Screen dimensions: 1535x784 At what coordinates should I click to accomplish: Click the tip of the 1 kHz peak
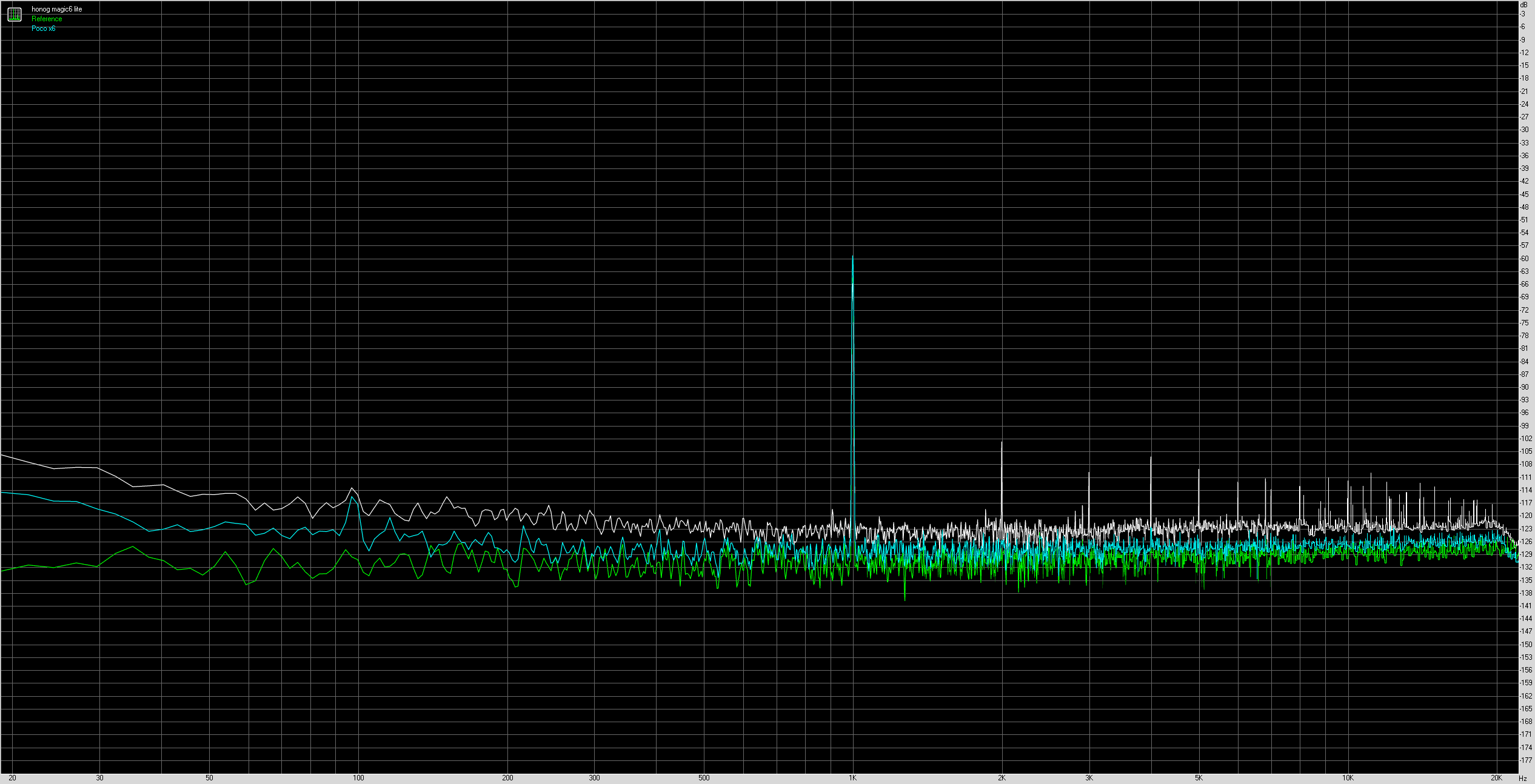(852, 257)
